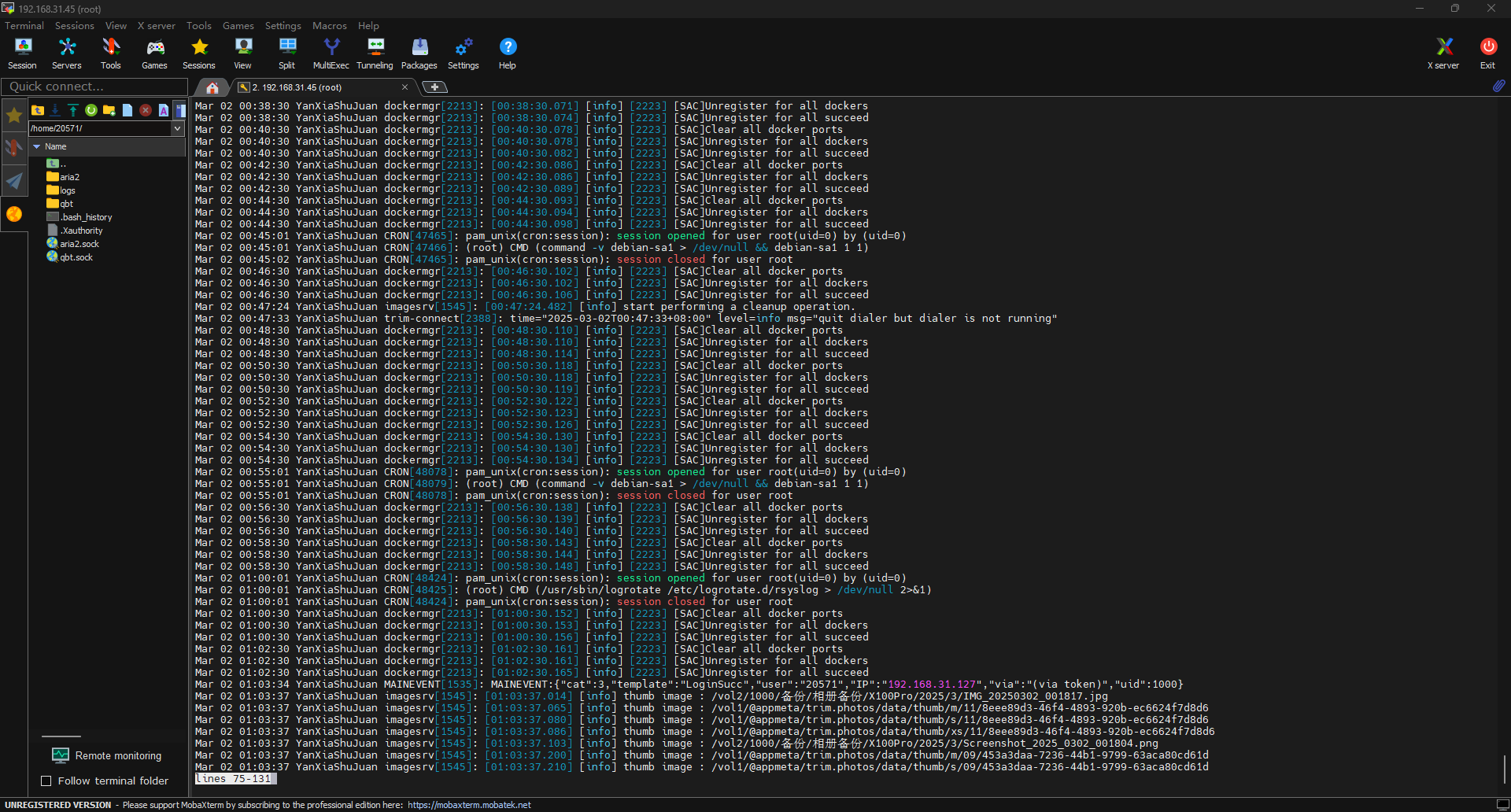
Task: Create a new file in SFTP browser
Action: [x=127, y=110]
